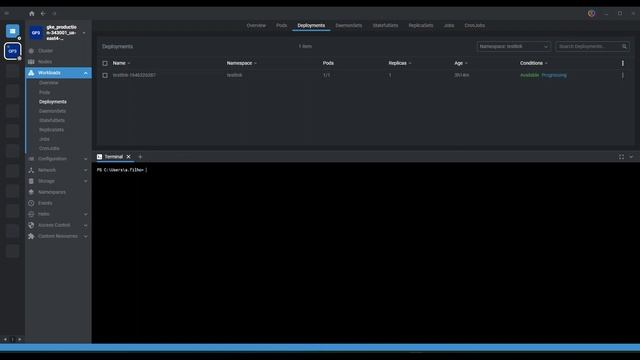The width and height of the screenshot is (640, 360).
Task: Open Jobs in the sidebar
Action: pyautogui.click(x=44, y=139)
